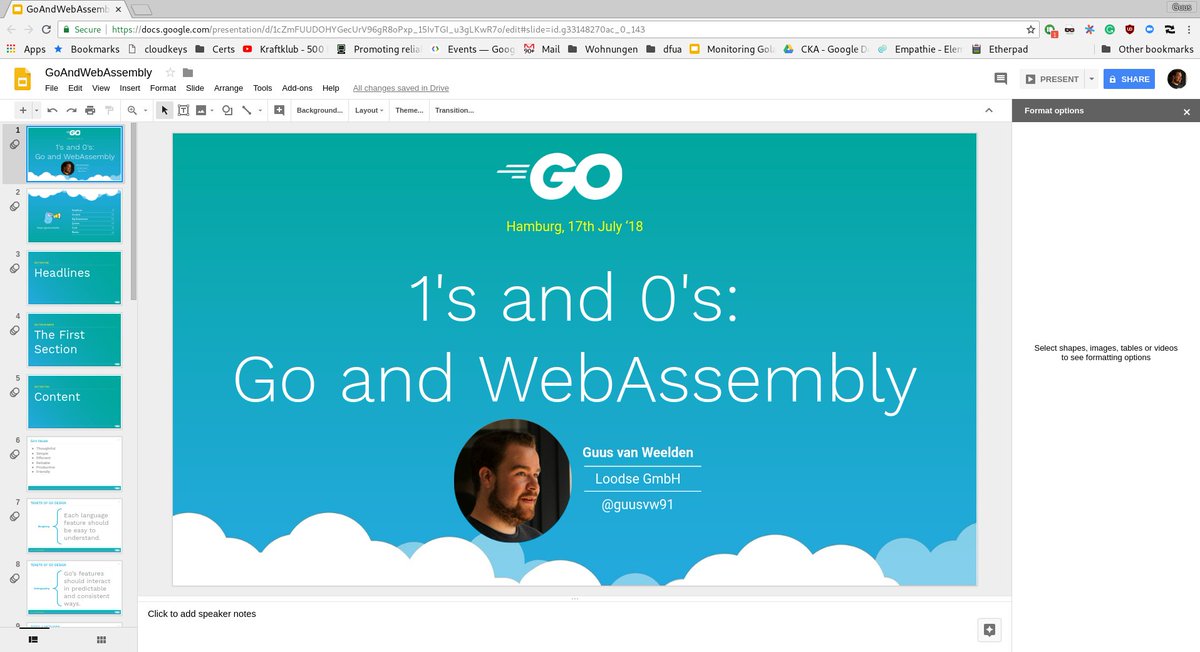
Task: Click the Print icon
Action: (90, 110)
